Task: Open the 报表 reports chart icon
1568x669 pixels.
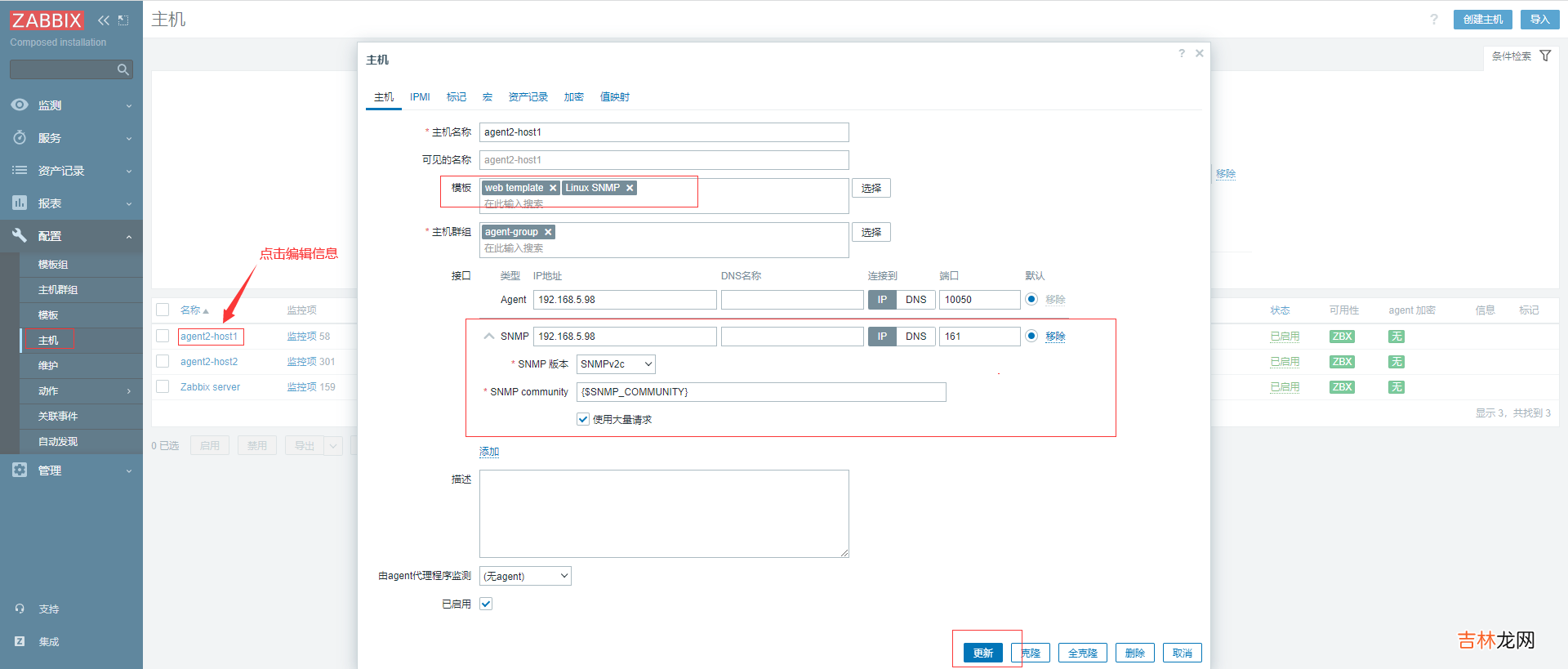Action: [20, 203]
